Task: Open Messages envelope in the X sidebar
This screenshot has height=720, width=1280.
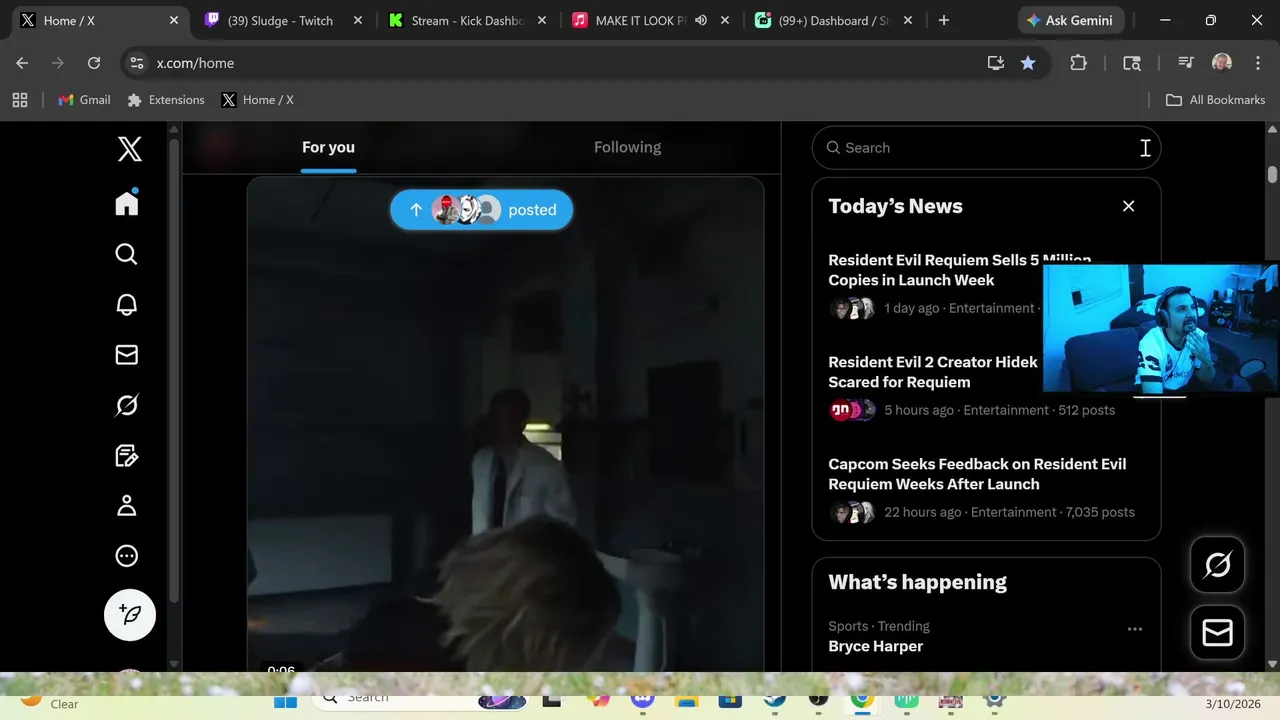Action: coord(126,355)
